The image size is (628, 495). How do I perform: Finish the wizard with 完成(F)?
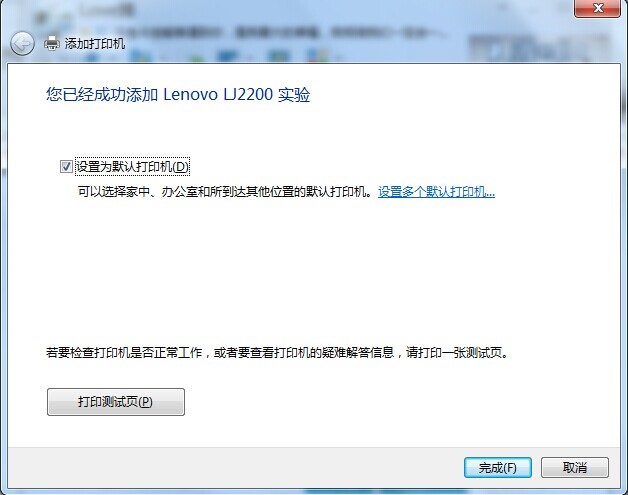(x=498, y=467)
